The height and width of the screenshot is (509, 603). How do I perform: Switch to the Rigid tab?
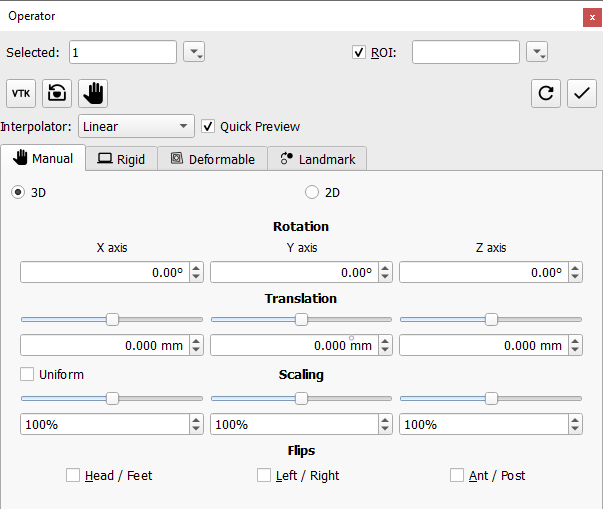coord(121,158)
